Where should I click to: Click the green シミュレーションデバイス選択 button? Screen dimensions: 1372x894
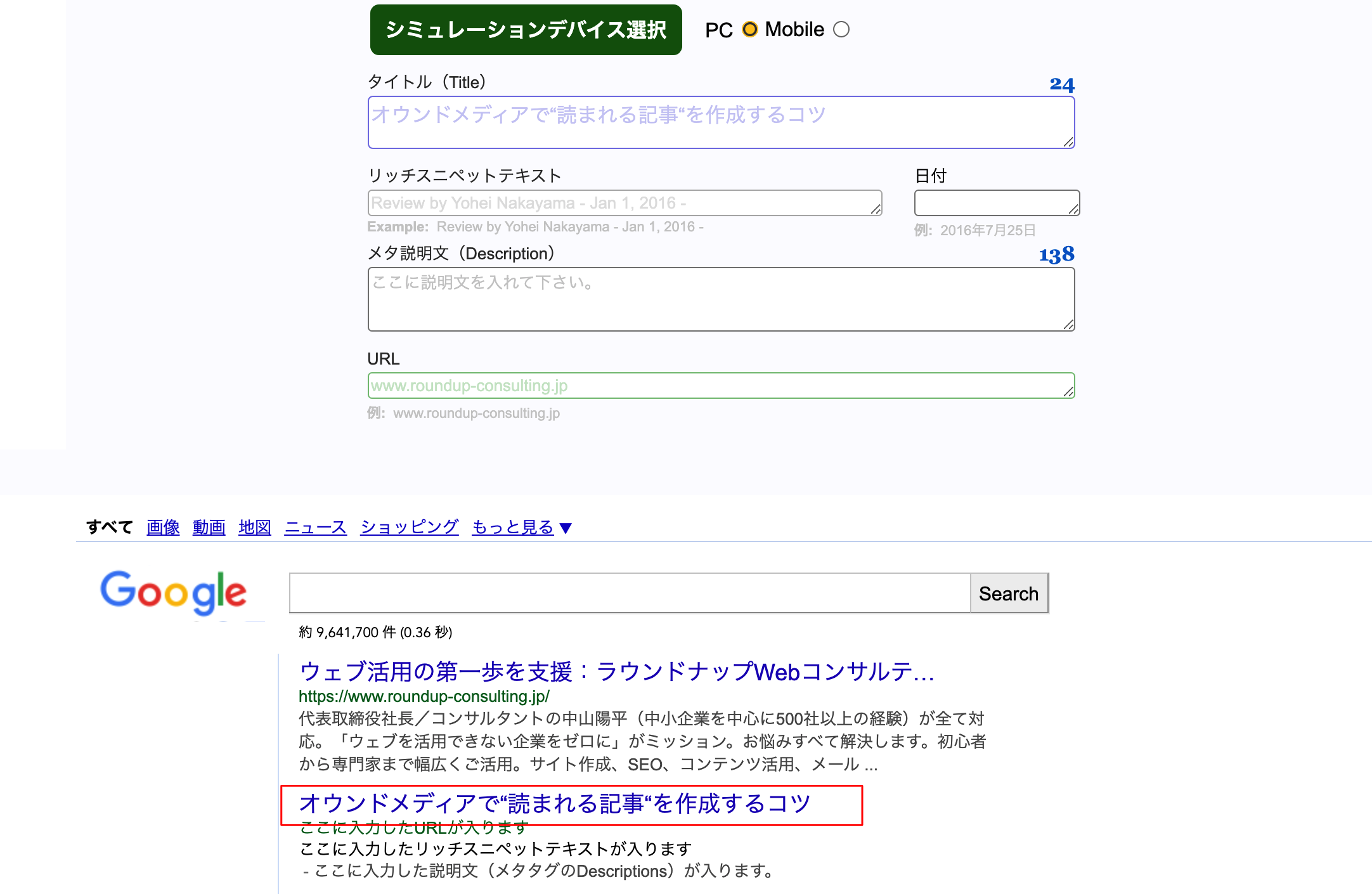(x=526, y=29)
